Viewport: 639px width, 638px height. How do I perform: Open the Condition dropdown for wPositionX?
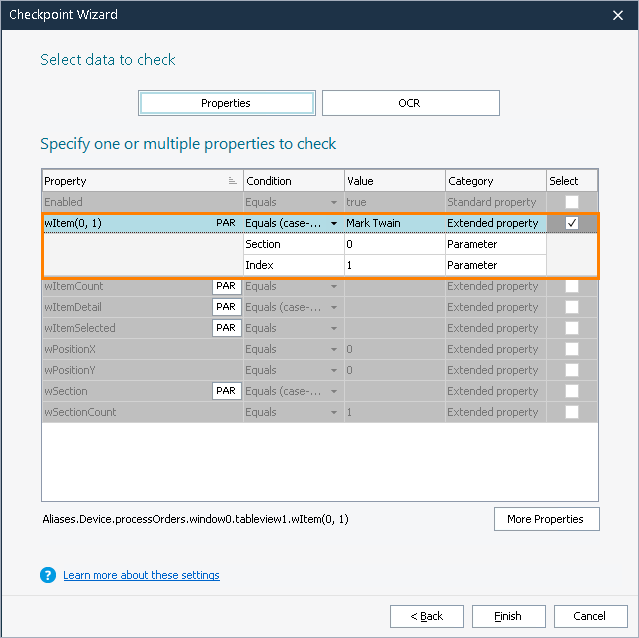tap(334, 350)
